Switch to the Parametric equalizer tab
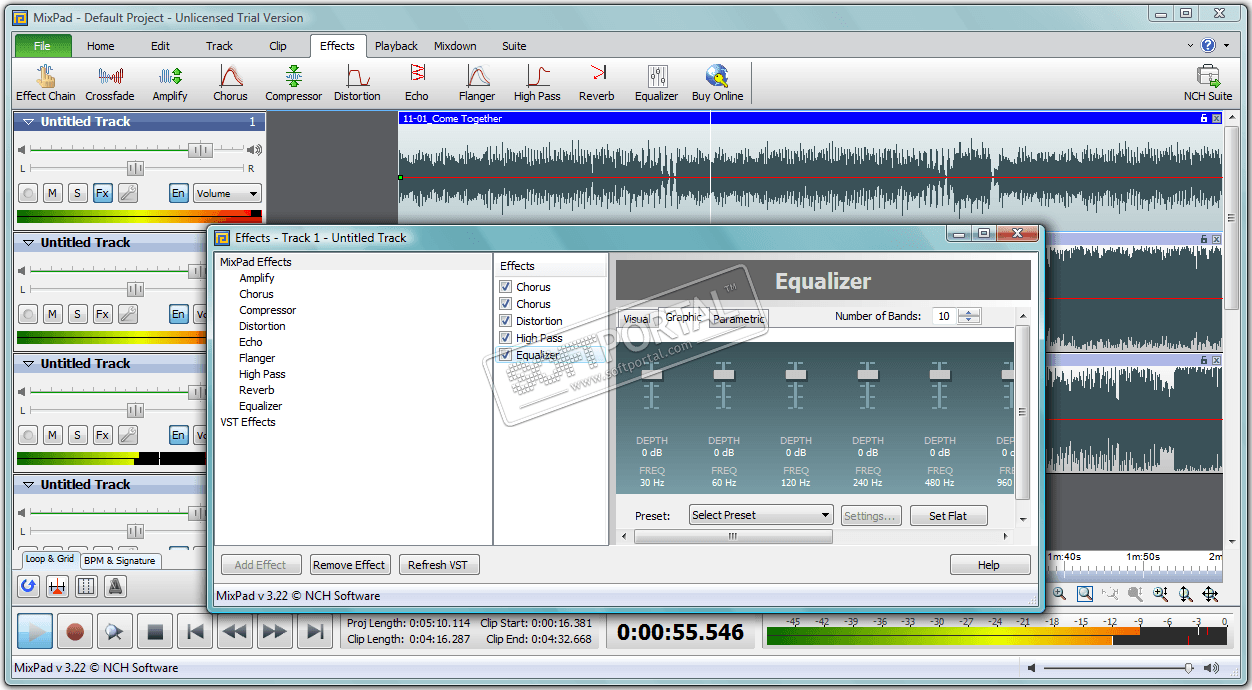The height and width of the screenshot is (690, 1252). click(739, 319)
